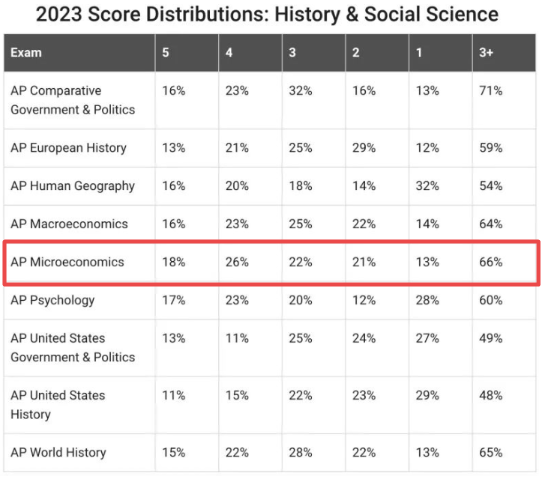
Task: Click AP Human Geography row label
Action: click(x=72, y=186)
